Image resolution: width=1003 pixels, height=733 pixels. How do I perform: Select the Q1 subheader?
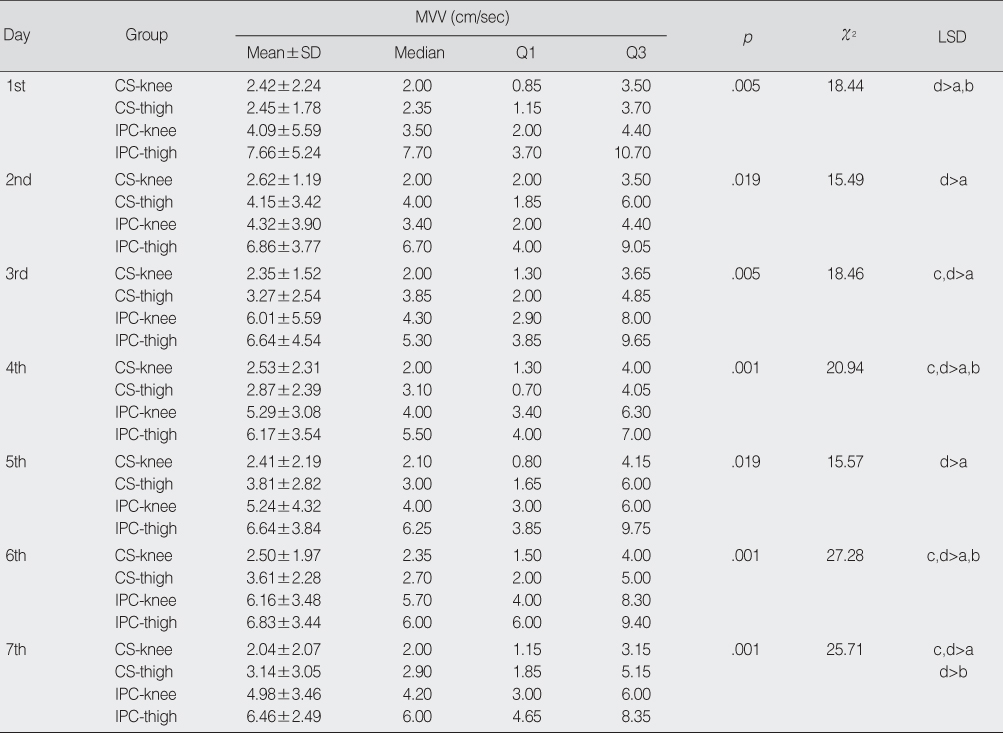tap(525, 52)
